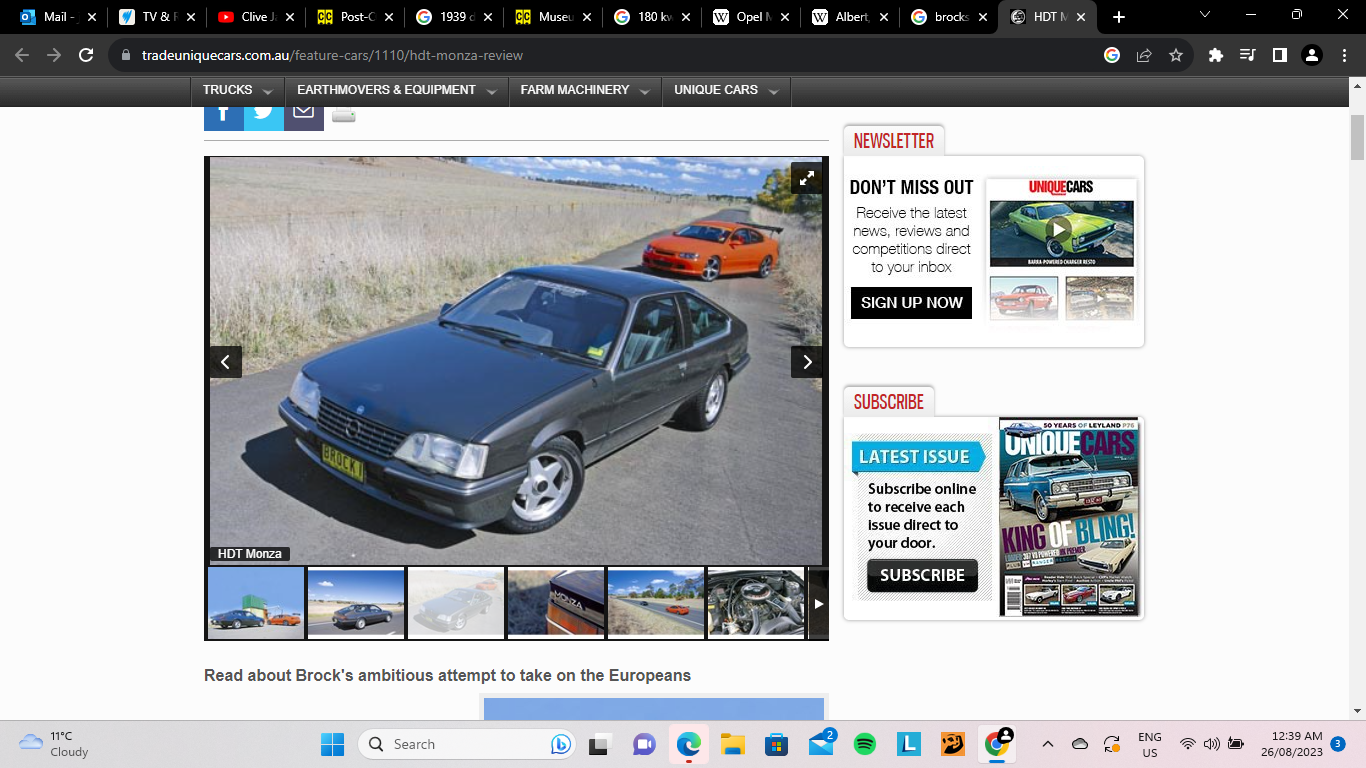This screenshot has height=768, width=1366.
Task: Select first gallery thumbnail
Action: pyautogui.click(x=256, y=602)
